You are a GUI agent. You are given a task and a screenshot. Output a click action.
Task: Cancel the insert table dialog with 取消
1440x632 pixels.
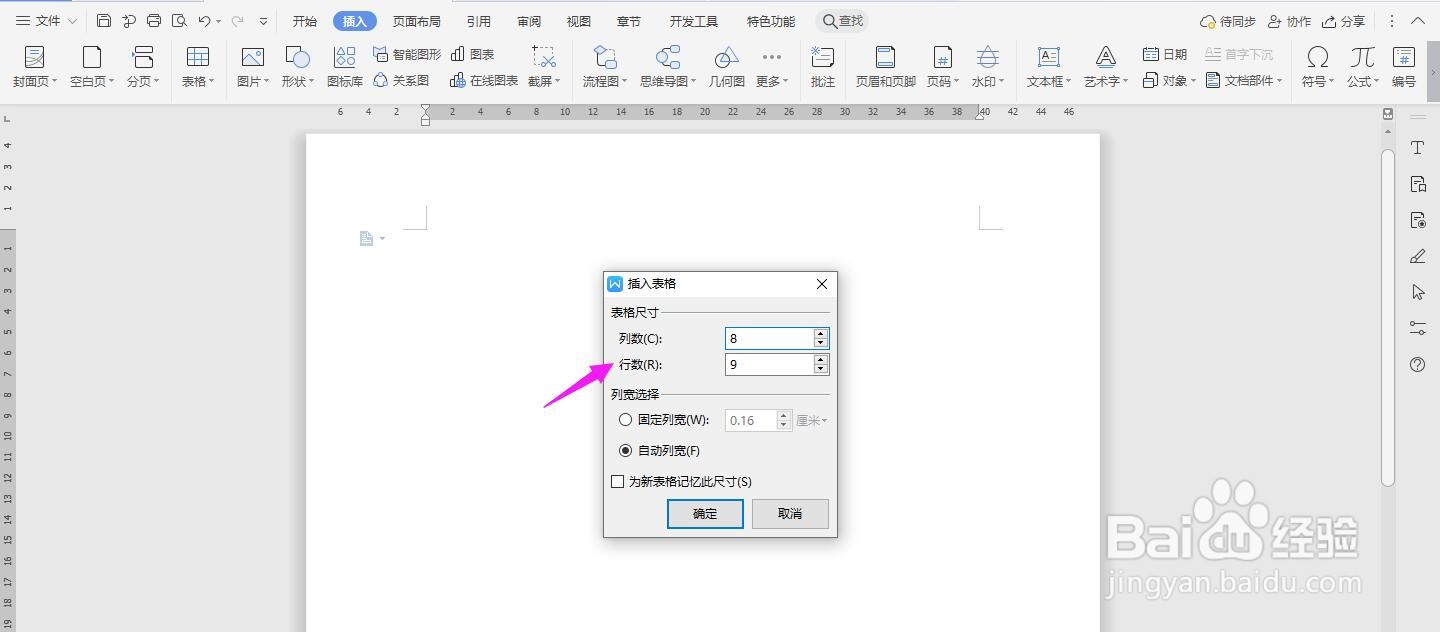(789, 513)
